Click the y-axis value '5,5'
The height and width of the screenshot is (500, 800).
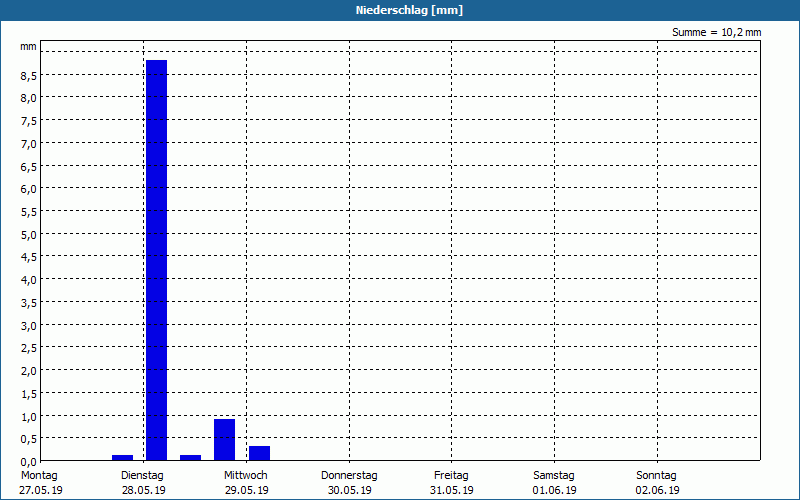pos(29,212)
